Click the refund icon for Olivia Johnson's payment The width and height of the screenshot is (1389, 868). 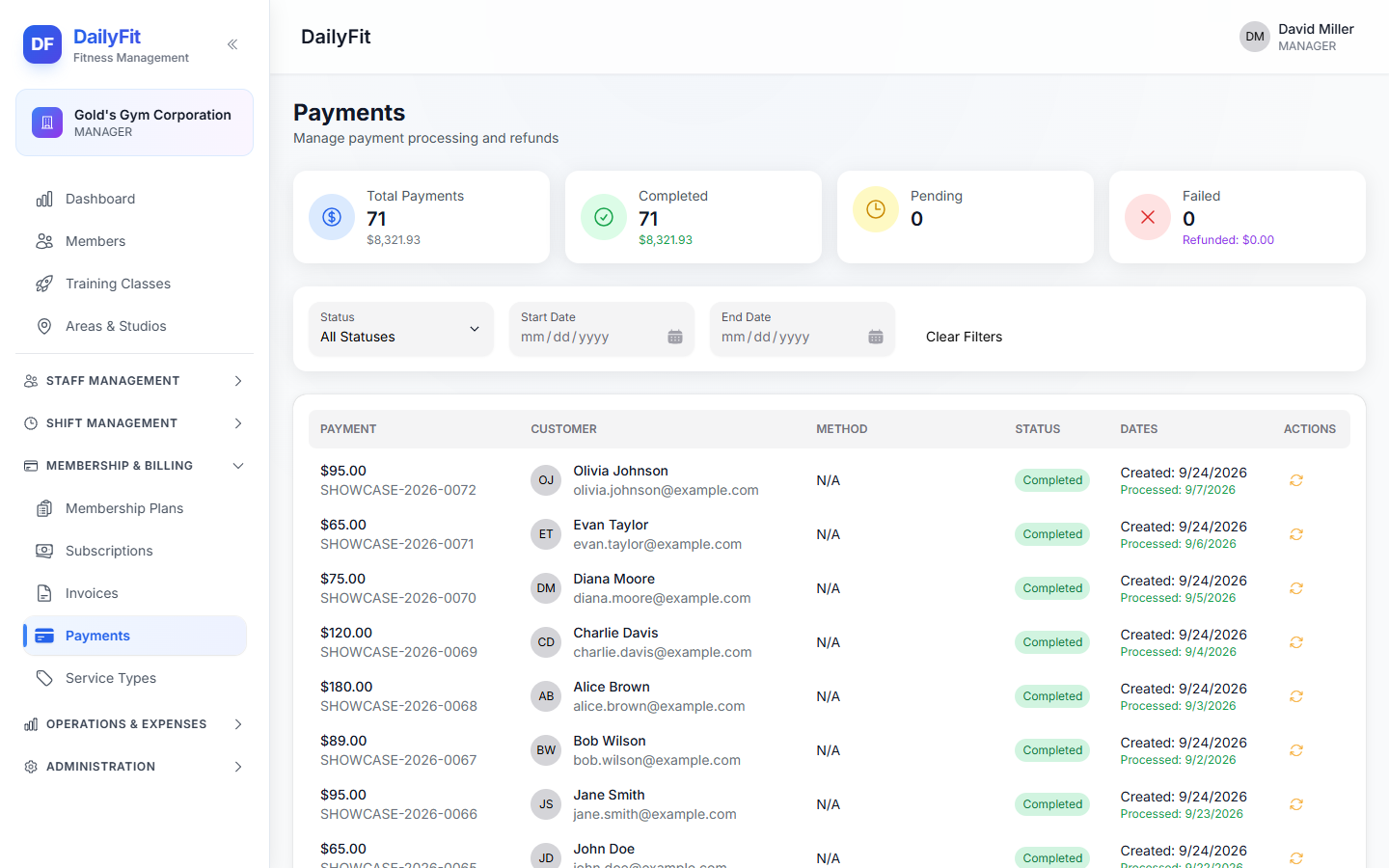point(1296,480)
